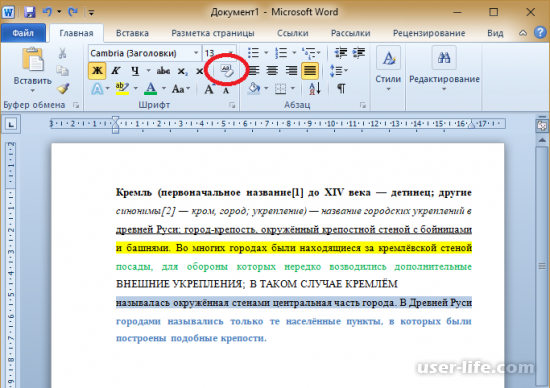Switch to the Вид tab
Screen dimensions: 550x388
tap(495, 33)
